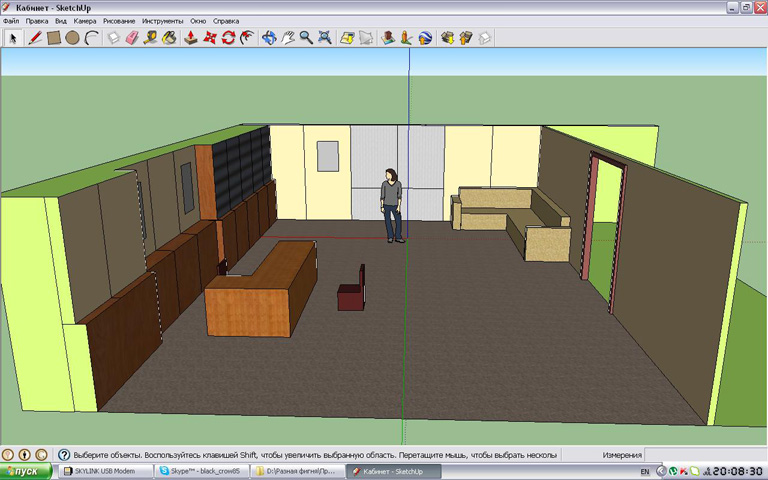Select the Pan hand tool
Viewport: 768px width, 480px height.
(x=288, y=38)
